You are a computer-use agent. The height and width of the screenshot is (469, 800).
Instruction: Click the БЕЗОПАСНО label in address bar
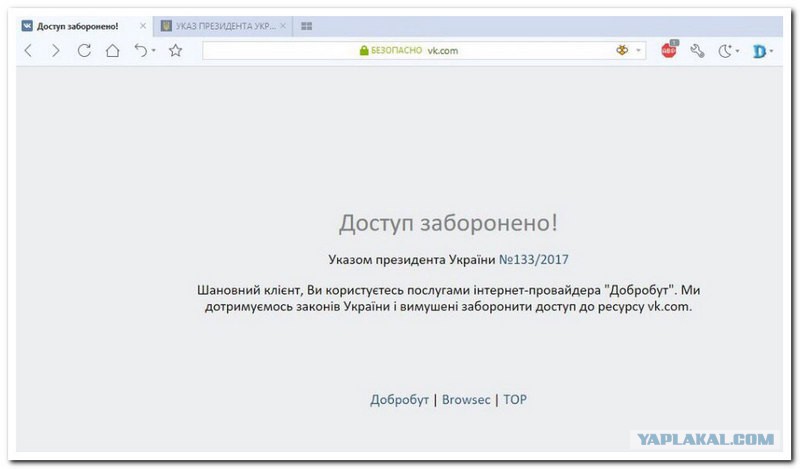pos(396,51)
